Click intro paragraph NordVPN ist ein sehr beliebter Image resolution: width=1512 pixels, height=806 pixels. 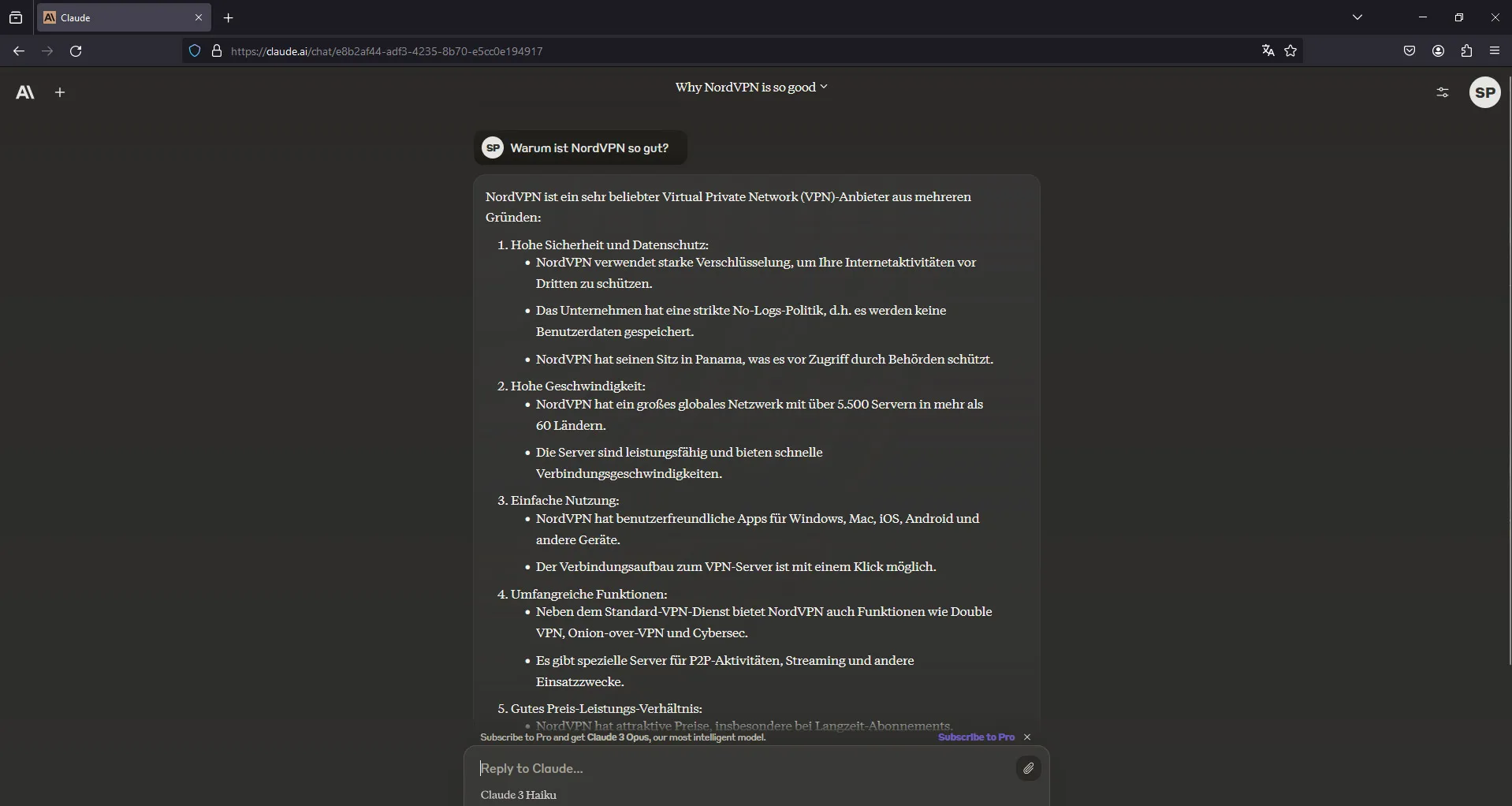pyautogui.click(x=728, y=207)
